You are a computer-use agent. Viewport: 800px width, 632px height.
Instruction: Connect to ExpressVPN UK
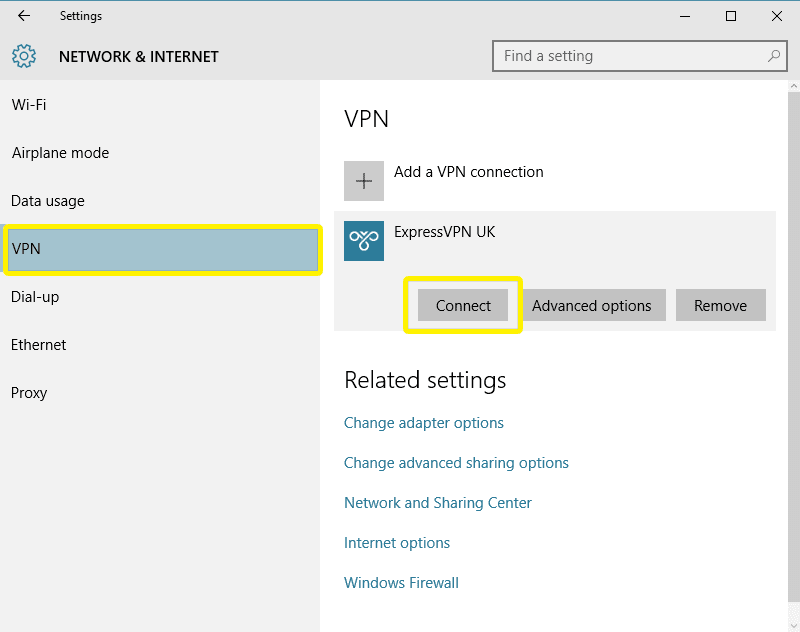tap(463, 306)
